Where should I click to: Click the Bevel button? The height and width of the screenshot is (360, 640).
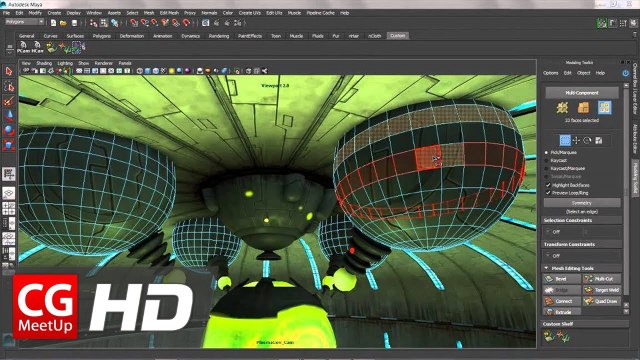pyautogui.click(x=562, y=279)
